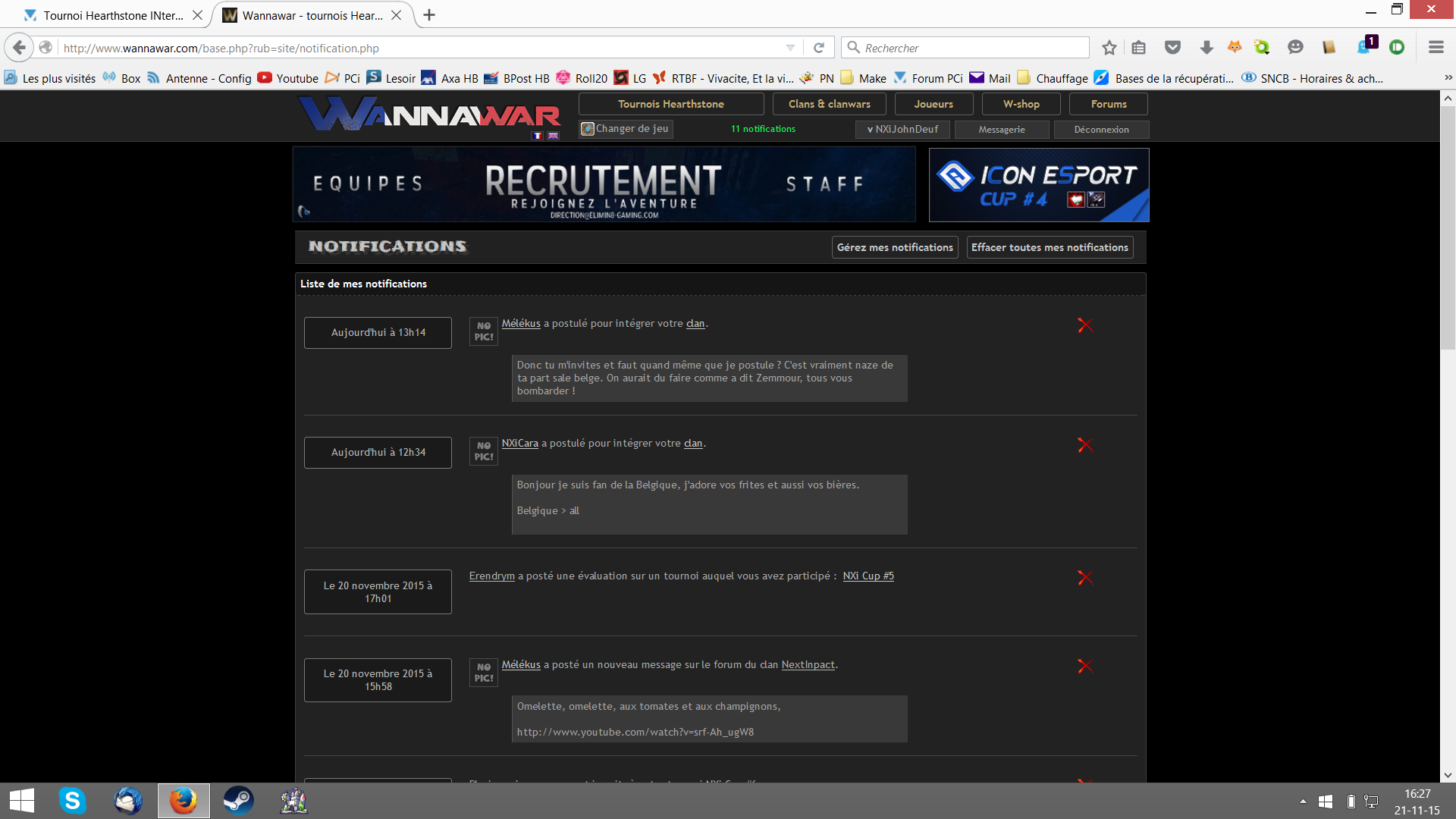Delete the Mélékus 13h14 clan application notification
Screen dimensions: 1456x819
click(1085, 325)
